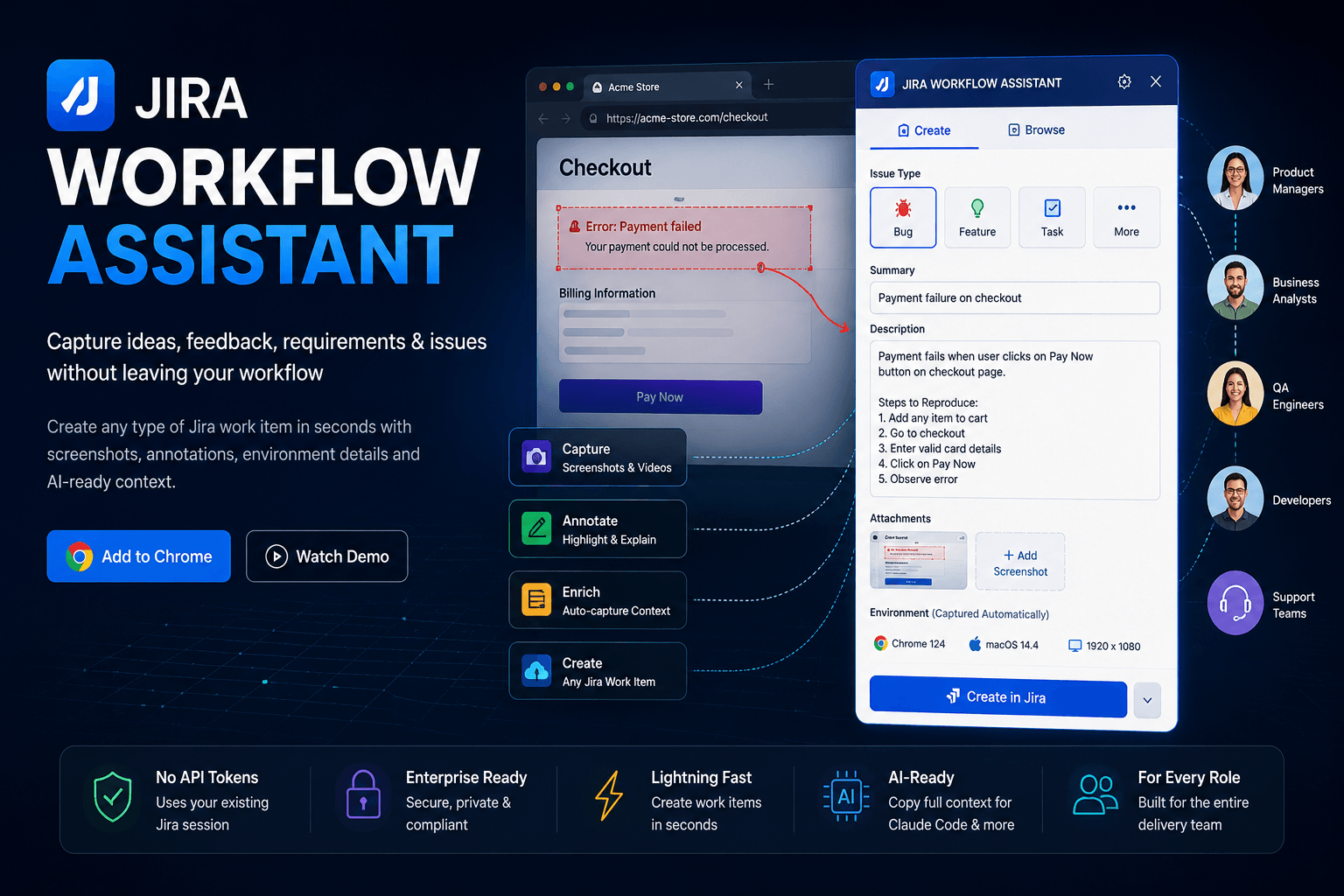Click the Chrome logo in Add button
Screen dimensions: 1344x896
coord(80,556)
